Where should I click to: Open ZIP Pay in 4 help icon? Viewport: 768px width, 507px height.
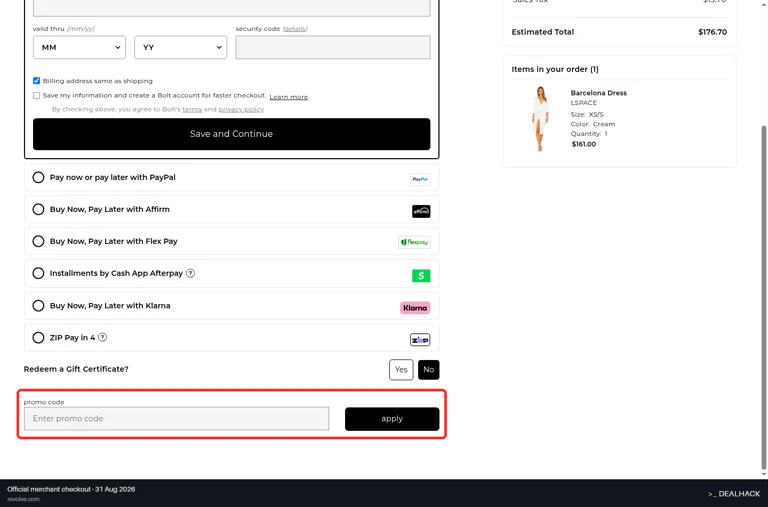coord(102,338)
